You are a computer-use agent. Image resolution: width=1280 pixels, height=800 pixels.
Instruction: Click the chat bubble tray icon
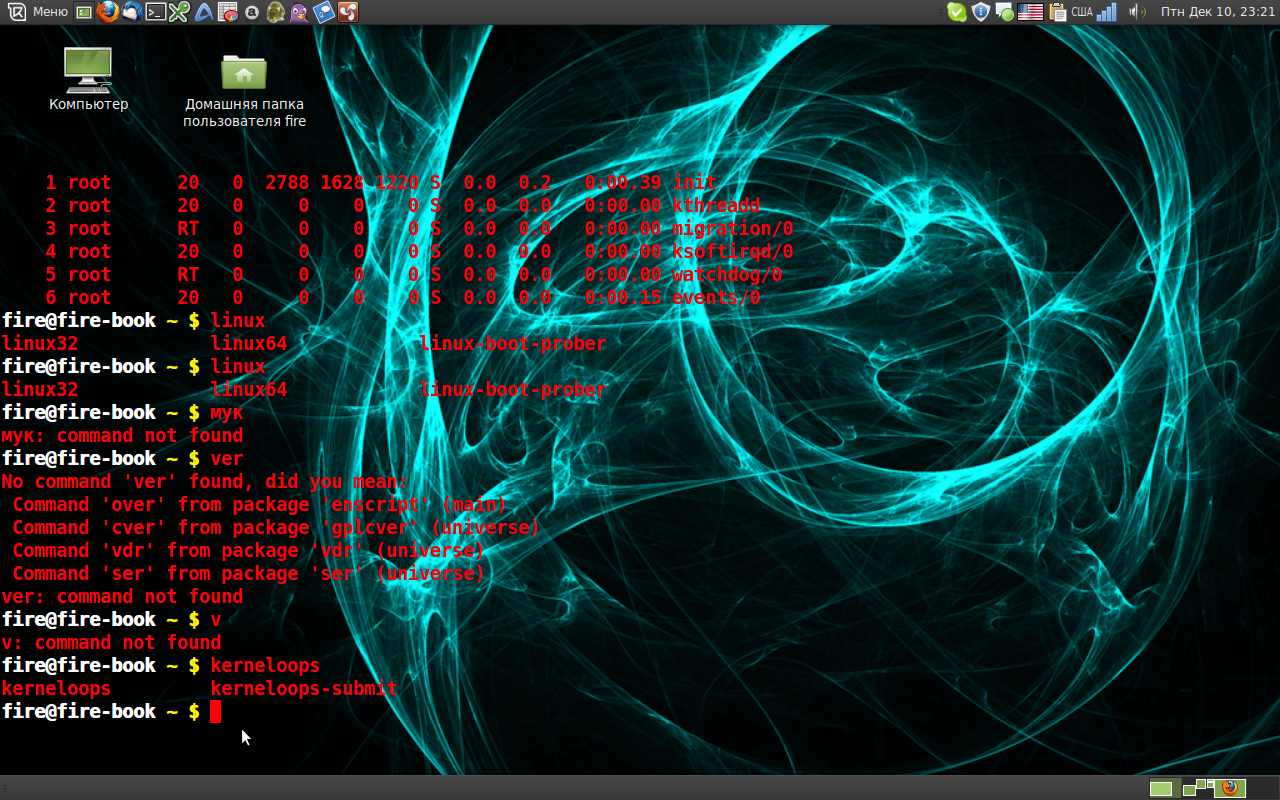click(x=1005, y=12)
